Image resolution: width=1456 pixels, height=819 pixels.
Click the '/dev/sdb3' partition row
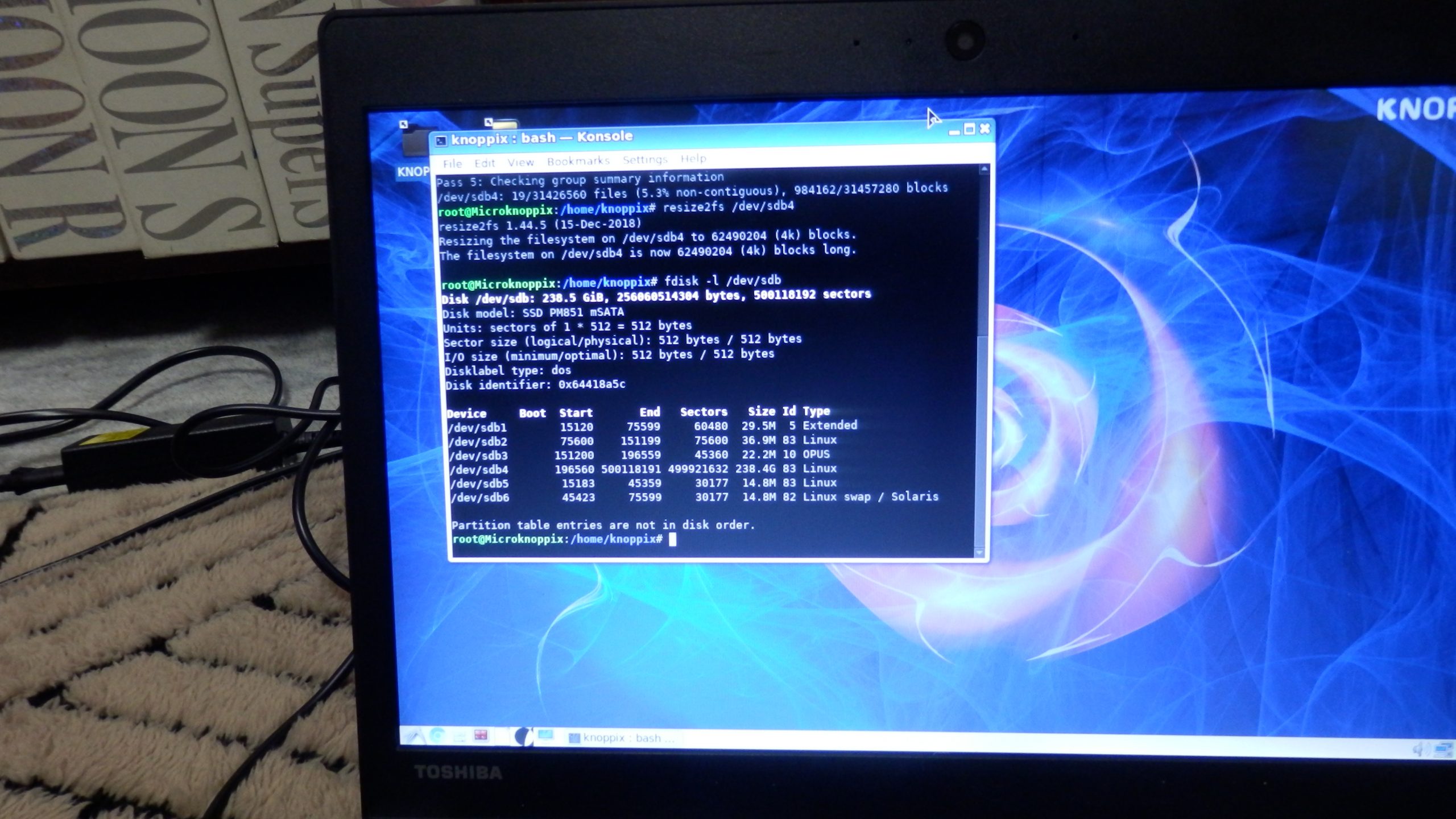coord(639,455)
